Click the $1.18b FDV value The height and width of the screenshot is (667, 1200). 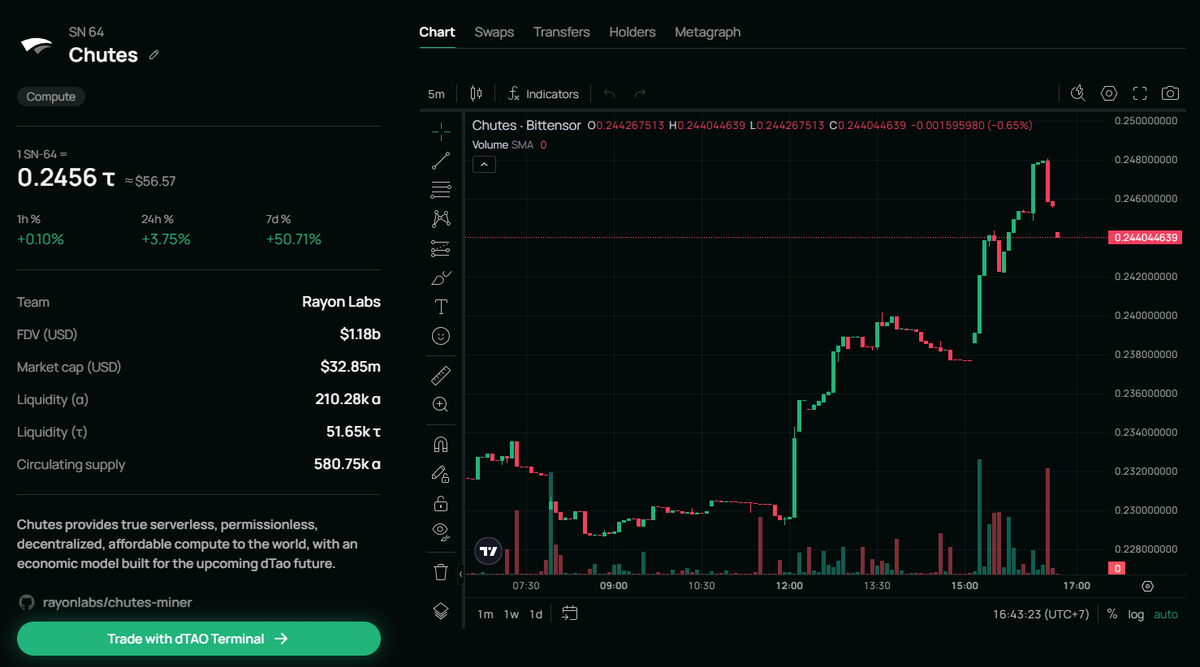tap(360, 334)
